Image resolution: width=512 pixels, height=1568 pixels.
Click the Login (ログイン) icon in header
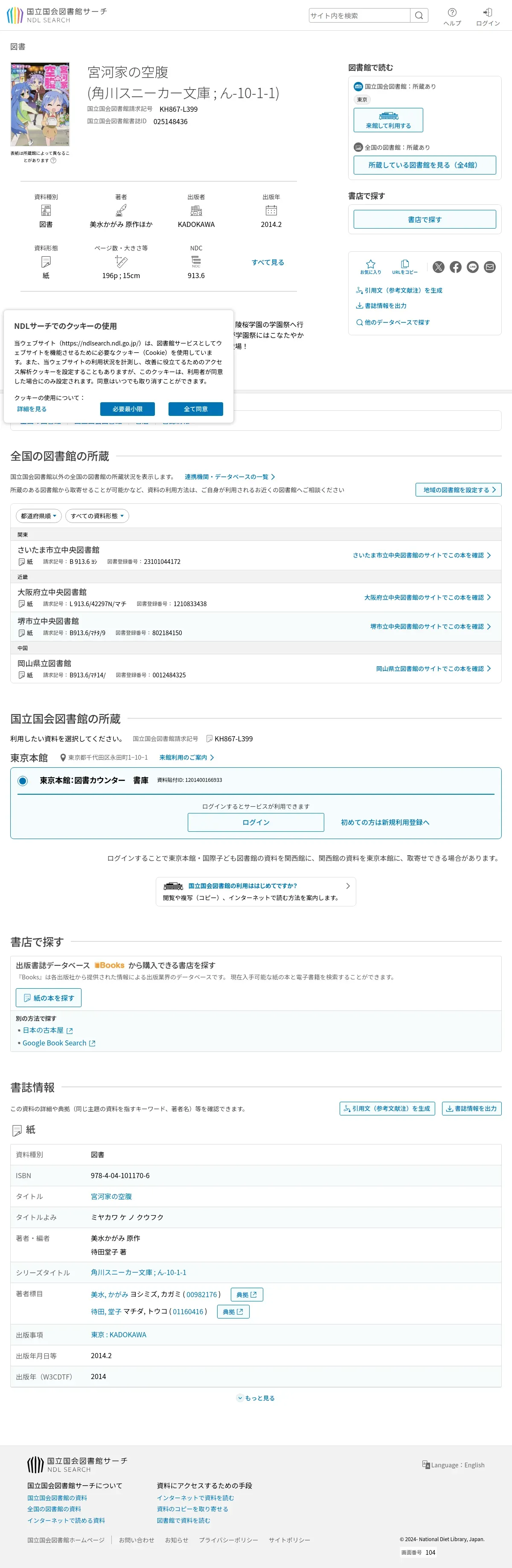click(488, 17)
